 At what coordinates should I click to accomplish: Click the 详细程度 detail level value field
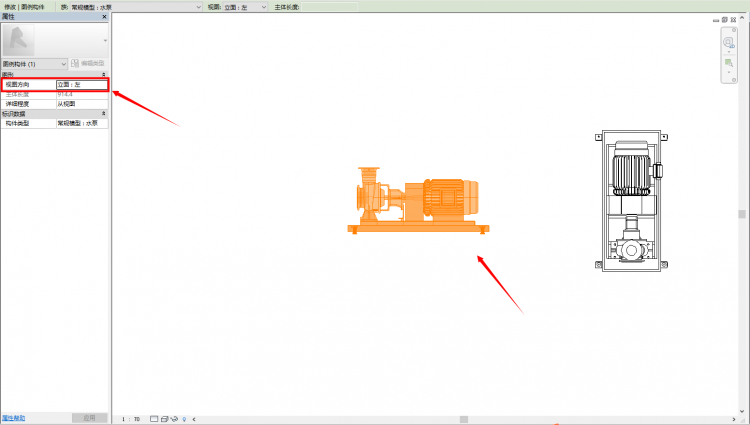pyautogui.click(x=82, y=104)
